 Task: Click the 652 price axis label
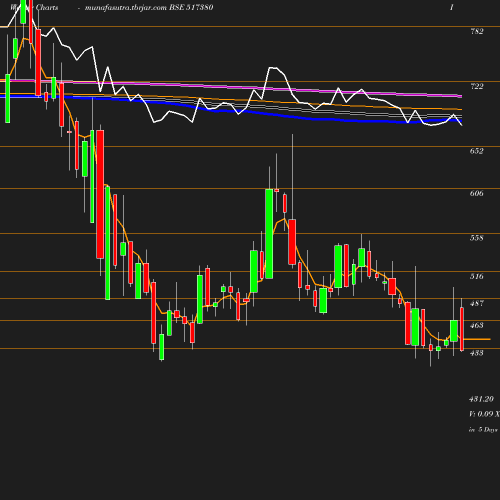click(476, 151)
